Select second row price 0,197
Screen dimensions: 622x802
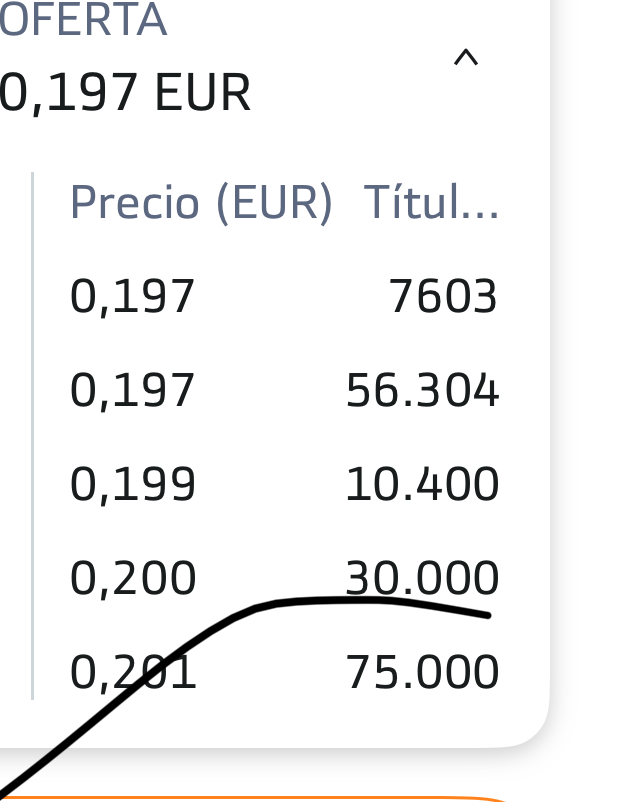(x=132, y=391)
